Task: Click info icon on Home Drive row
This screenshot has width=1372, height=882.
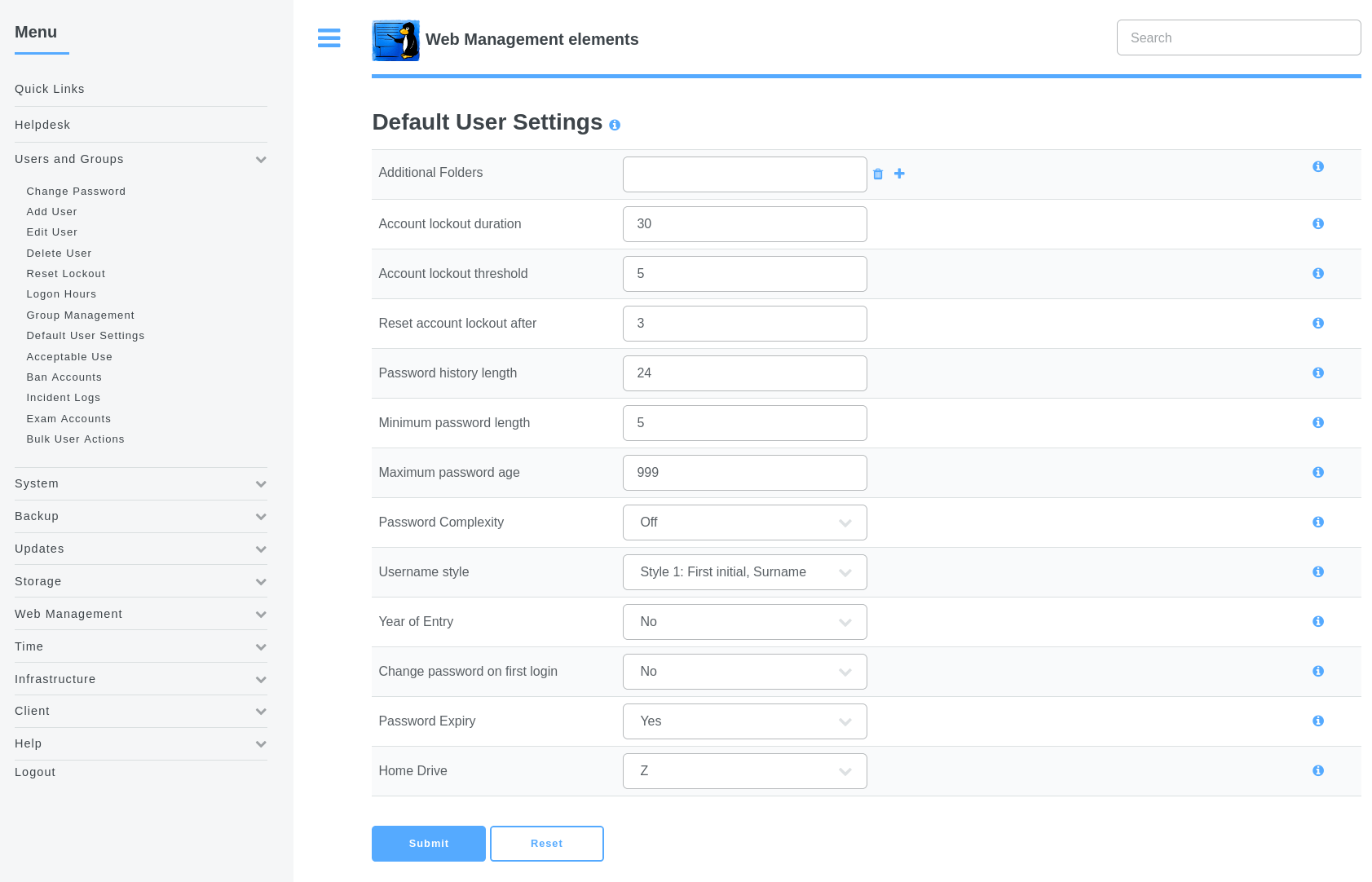Action: (1318, 771)
